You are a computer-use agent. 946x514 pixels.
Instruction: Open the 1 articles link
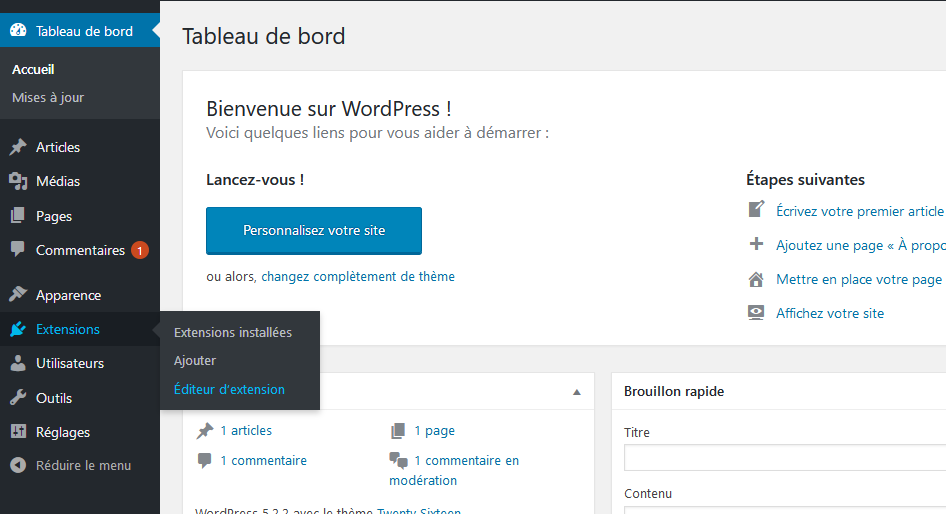pyautogui.click(x=246, y=431)
